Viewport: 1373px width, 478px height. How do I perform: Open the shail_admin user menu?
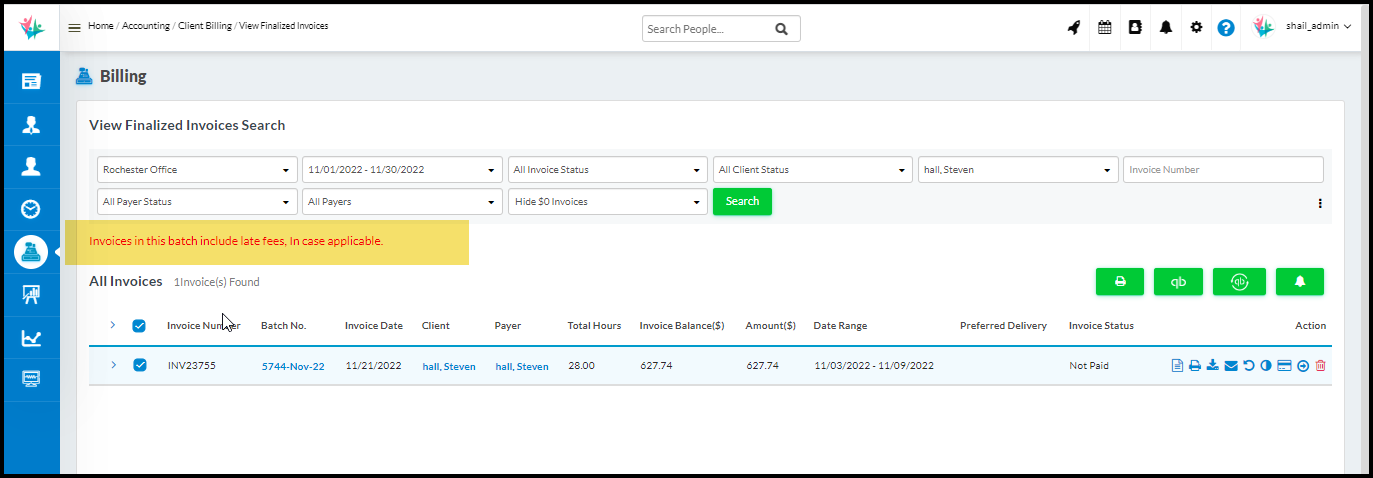coord(1318,27)
